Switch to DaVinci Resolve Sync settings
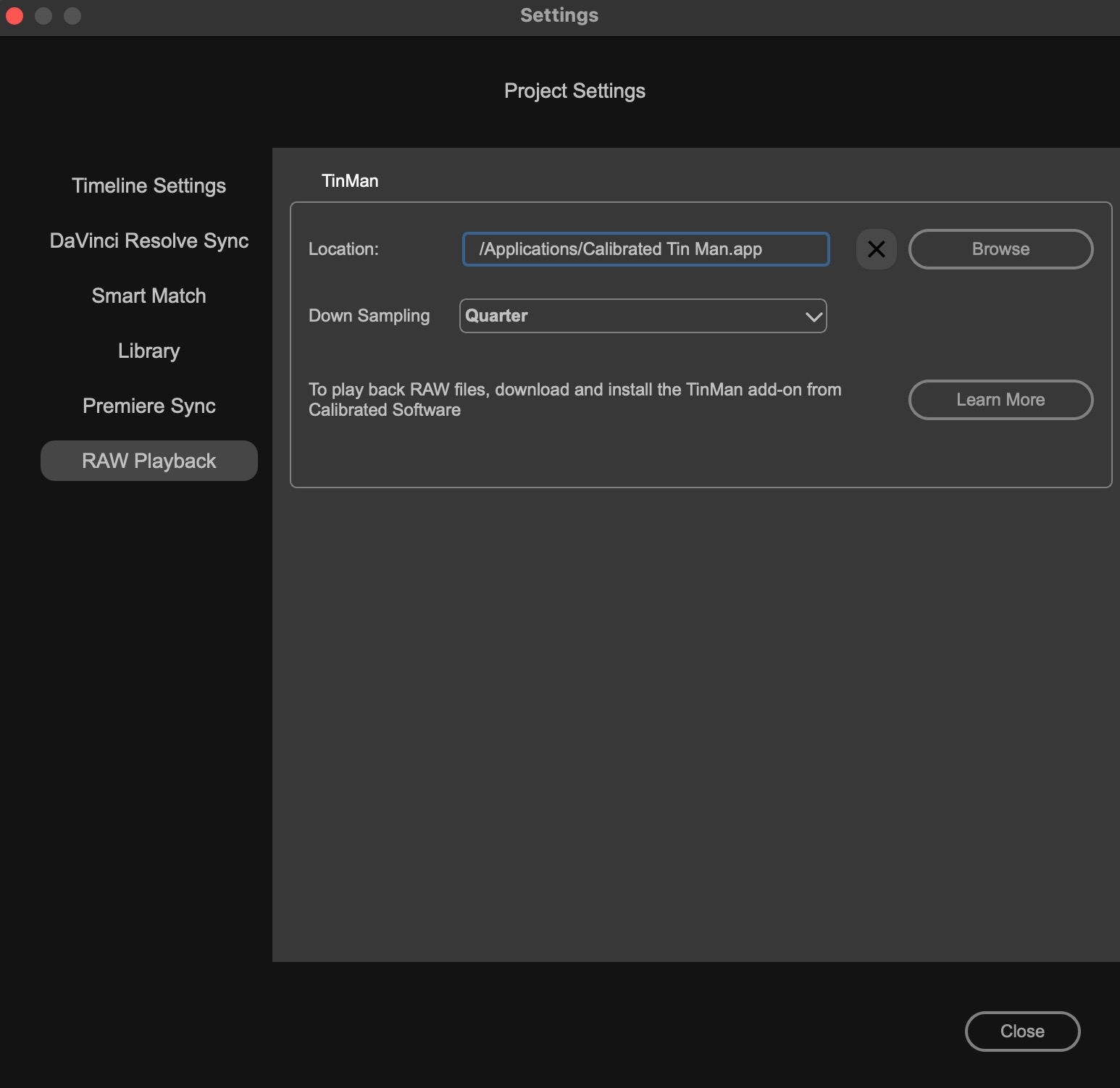This screenshot has width=1120, height=1088. (149, 241)
